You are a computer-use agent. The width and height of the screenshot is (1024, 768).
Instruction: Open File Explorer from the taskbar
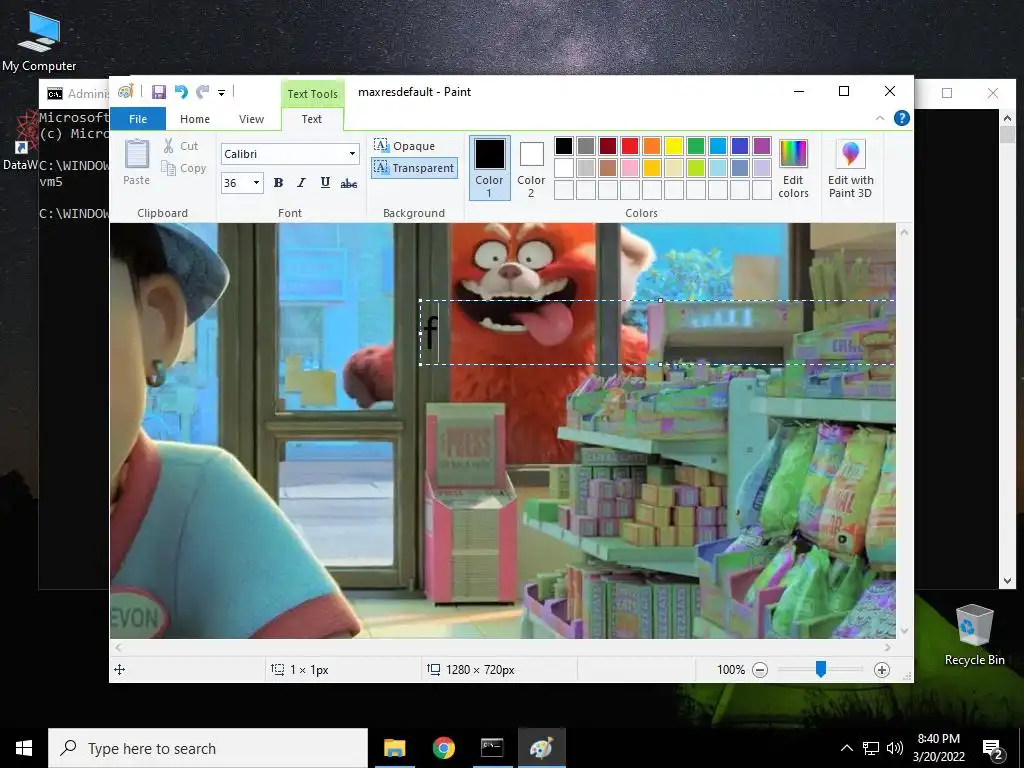click(394, 748)
